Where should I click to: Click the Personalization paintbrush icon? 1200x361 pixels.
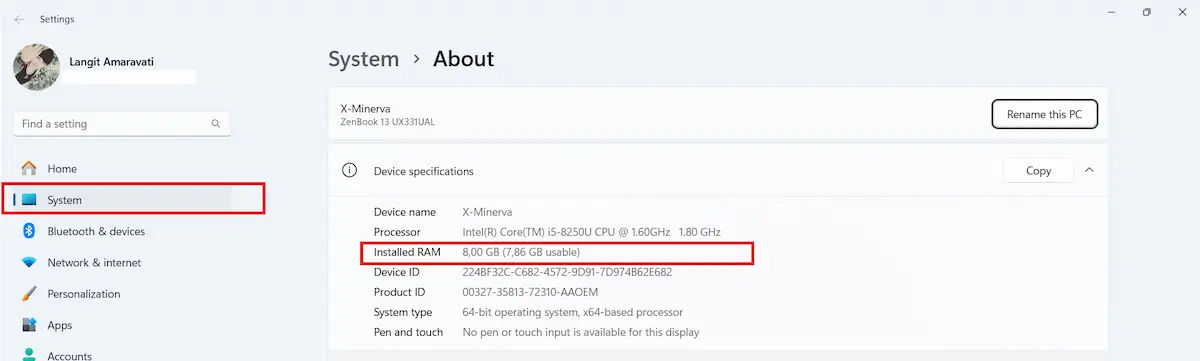pyautogui.click(x=29, y=294)
